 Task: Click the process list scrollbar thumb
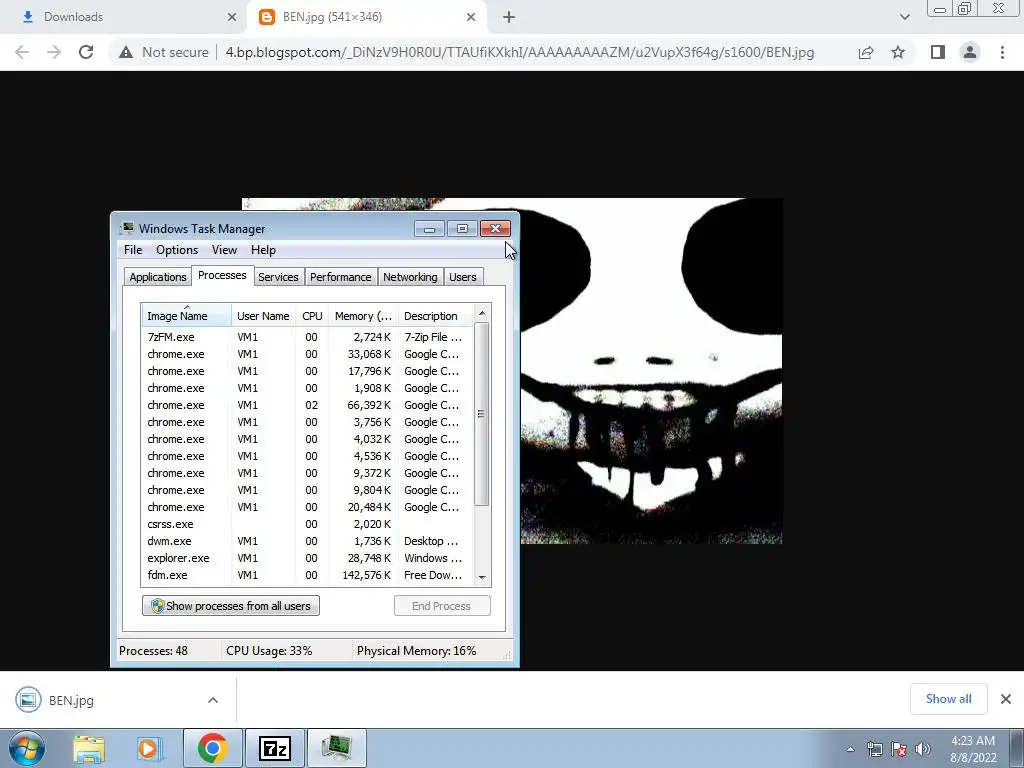(481, 414)
